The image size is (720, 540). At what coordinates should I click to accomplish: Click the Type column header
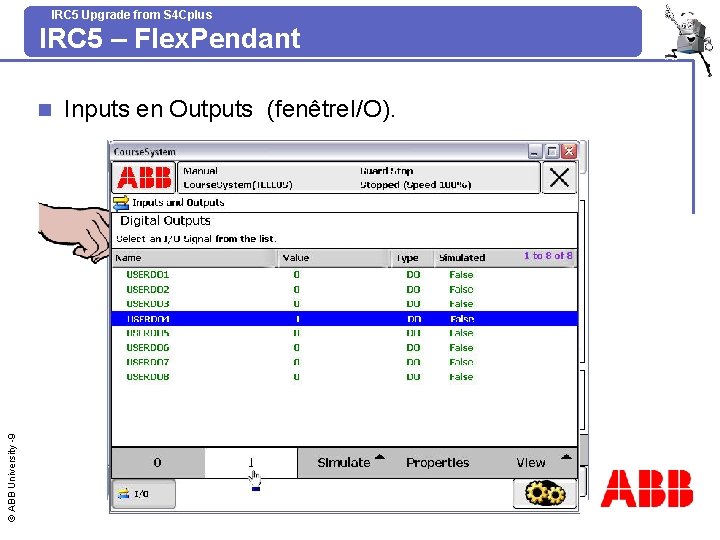412,258
